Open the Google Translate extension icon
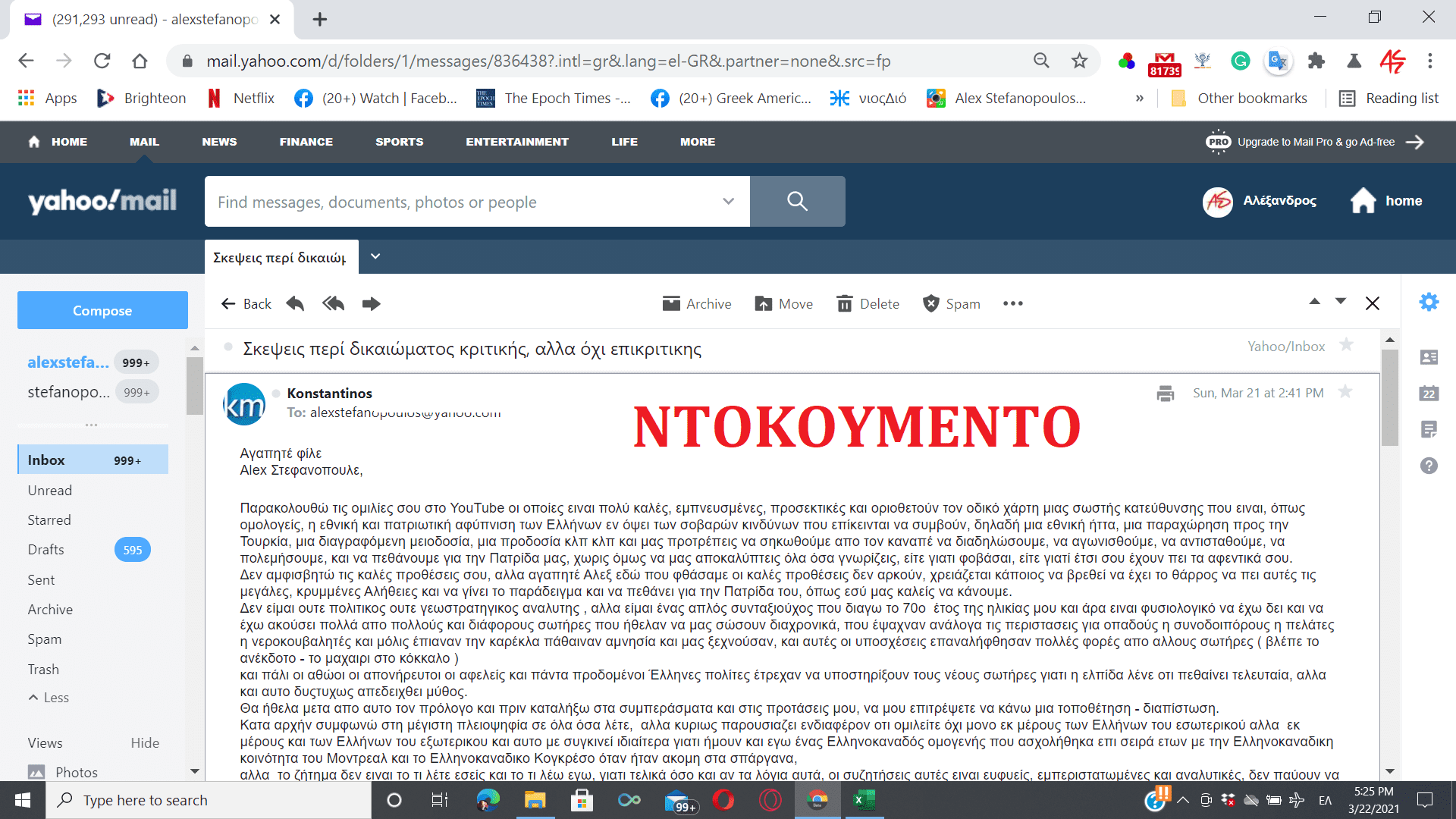 (1278, 61)
